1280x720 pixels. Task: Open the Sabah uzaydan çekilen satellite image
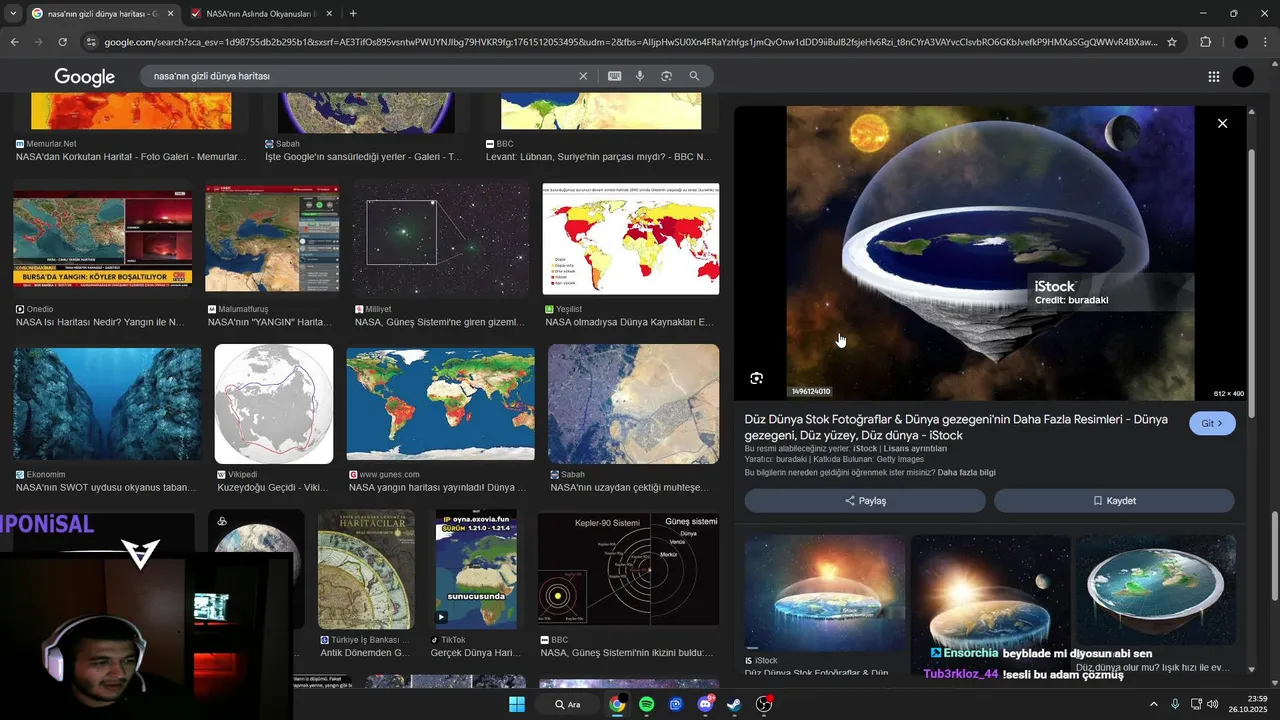click(634, 404)
